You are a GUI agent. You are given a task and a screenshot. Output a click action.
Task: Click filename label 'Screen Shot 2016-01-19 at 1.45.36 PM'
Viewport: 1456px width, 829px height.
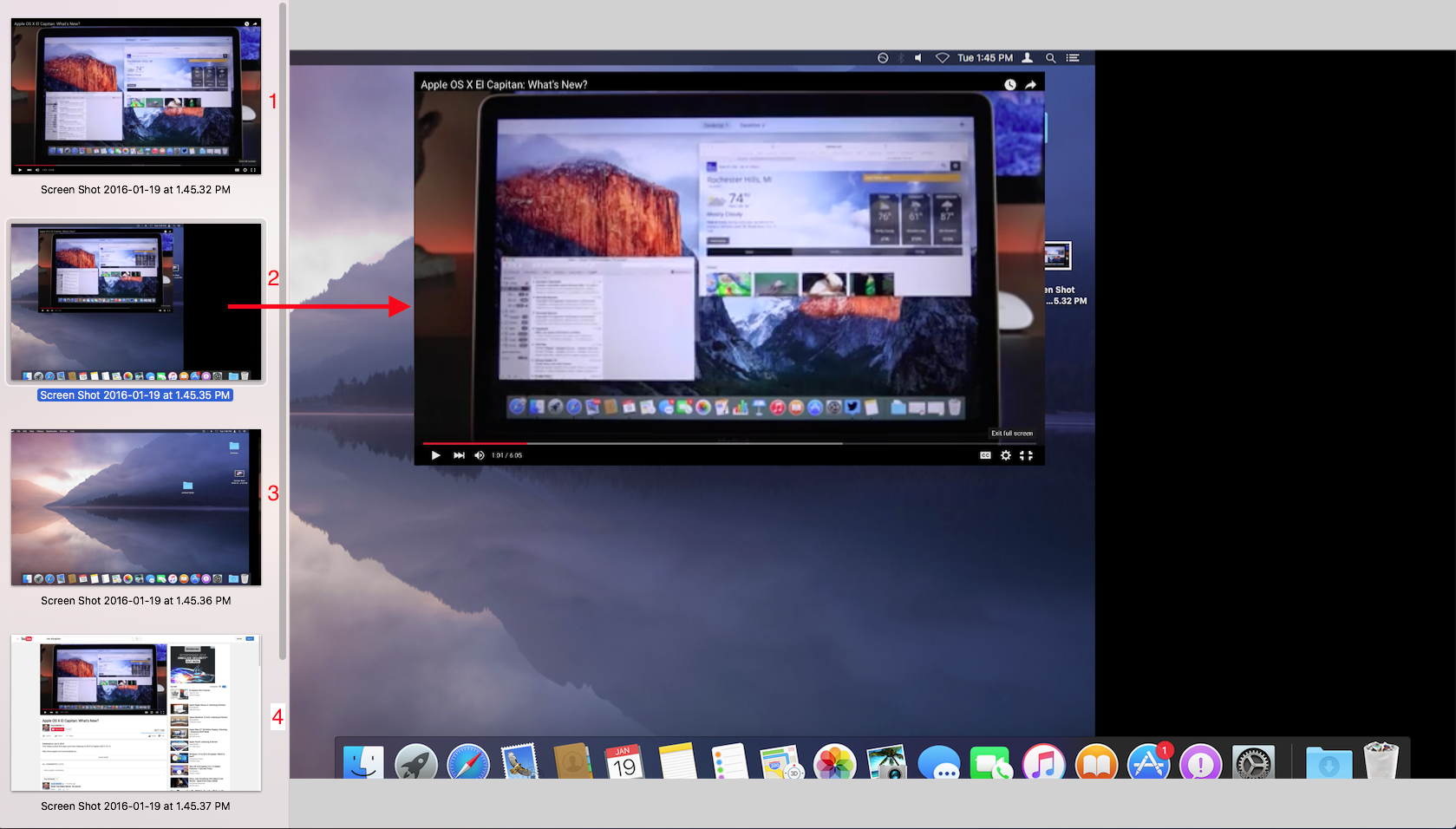136,601
